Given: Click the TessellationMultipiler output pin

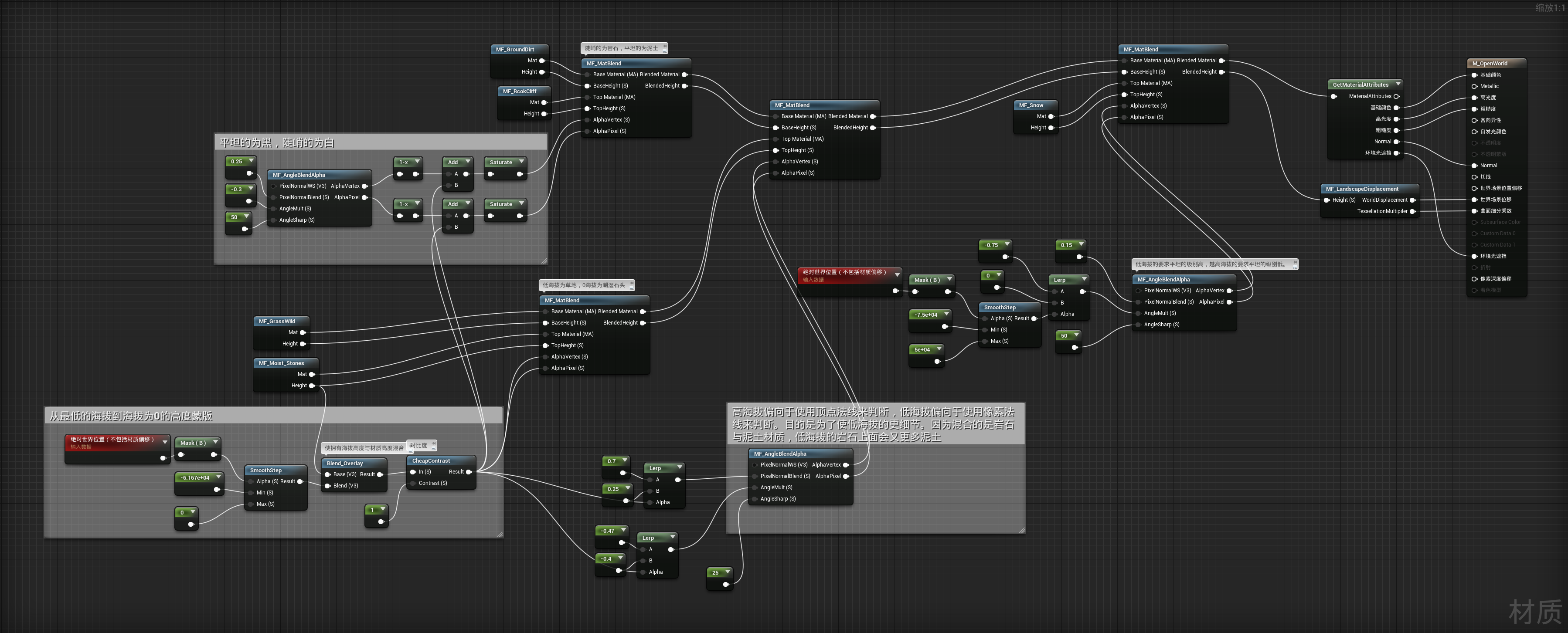Looking at the screenshot, I should 1412,212.
